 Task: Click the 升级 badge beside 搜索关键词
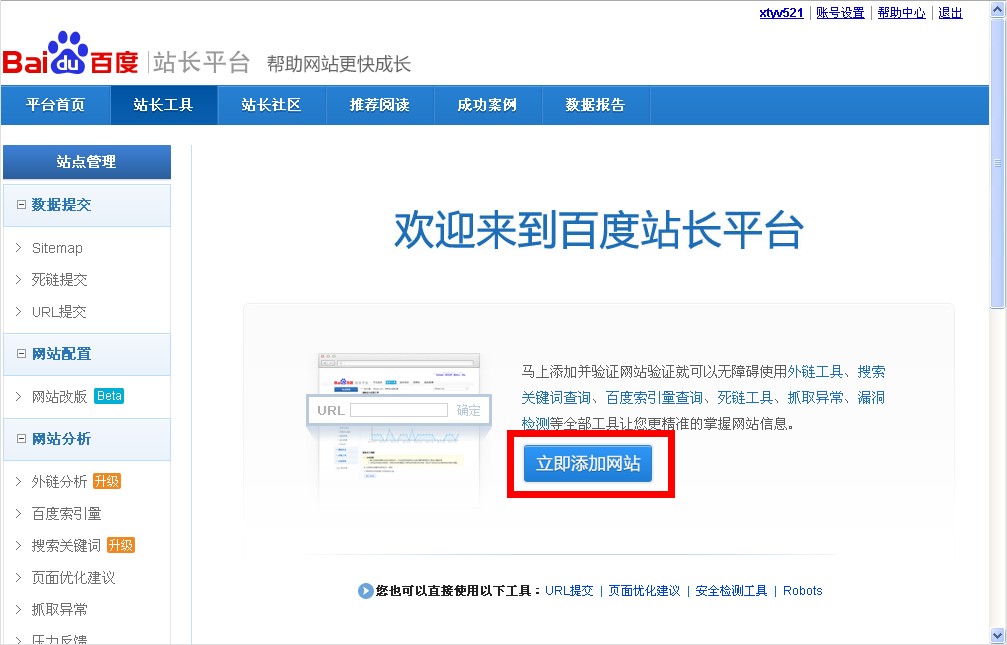click(x=122, y=545)
